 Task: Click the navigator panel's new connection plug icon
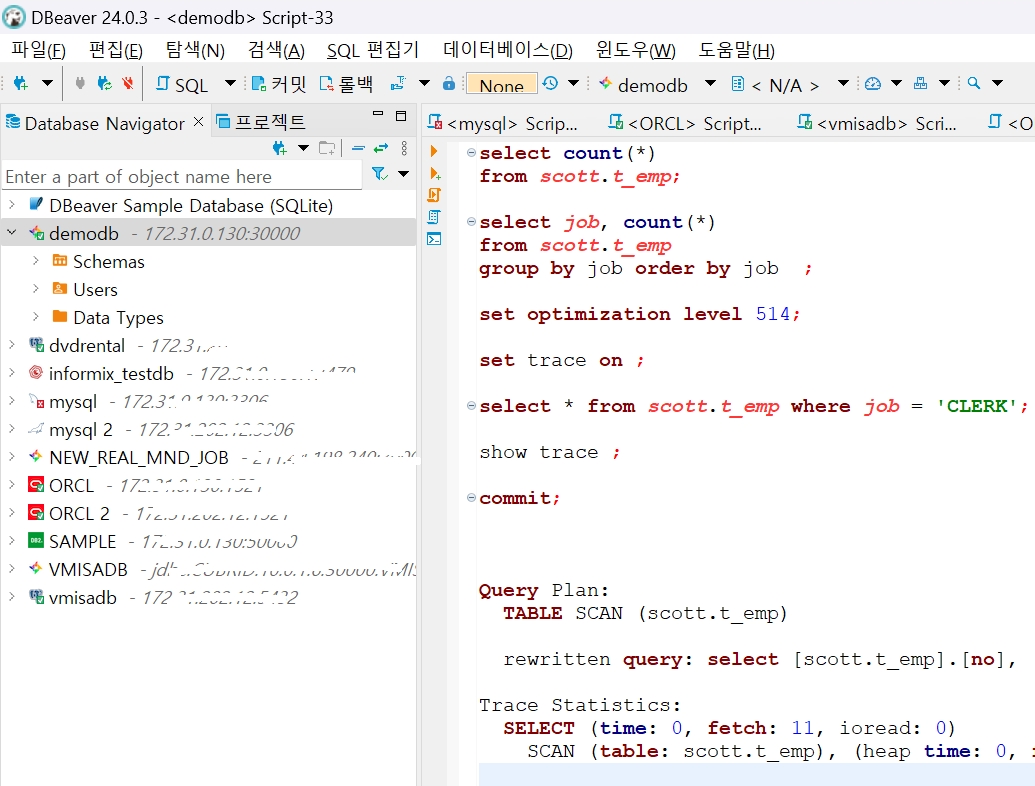point(279,148)
